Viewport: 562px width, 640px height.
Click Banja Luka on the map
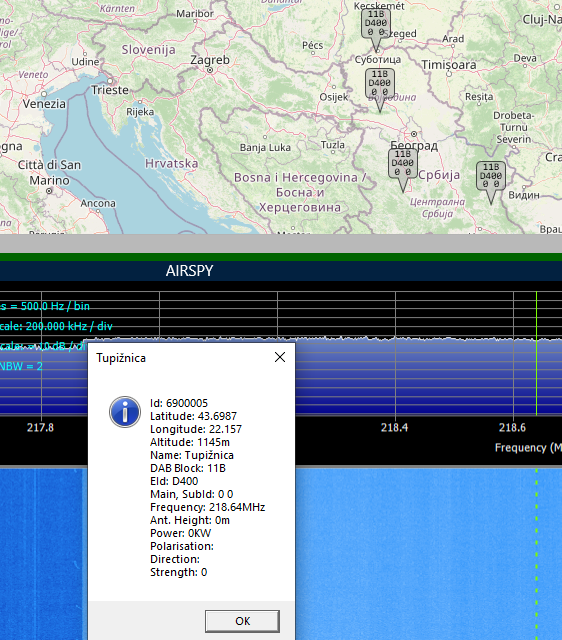[265, 147]
